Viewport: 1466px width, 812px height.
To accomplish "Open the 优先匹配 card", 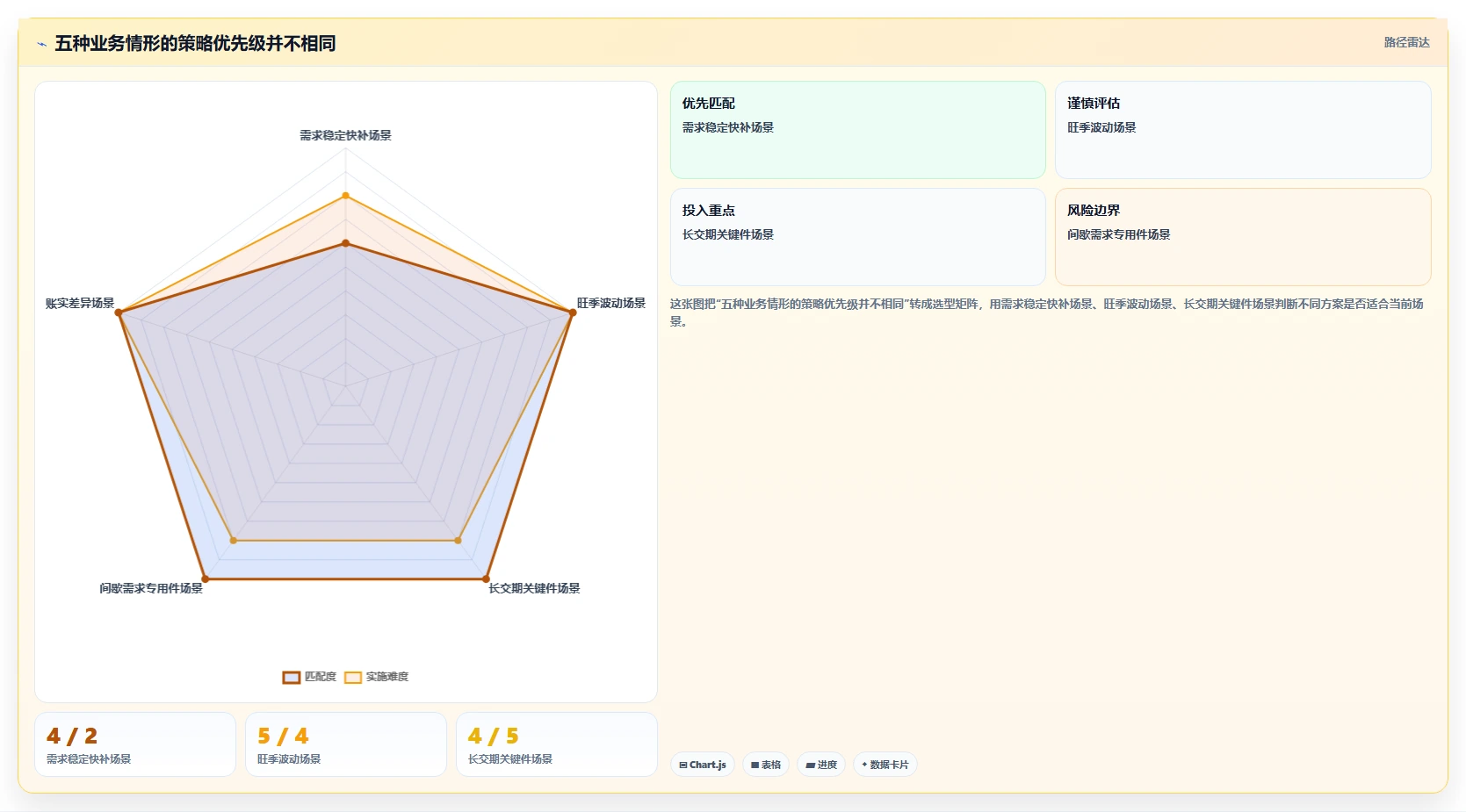I will pos(858,130).
